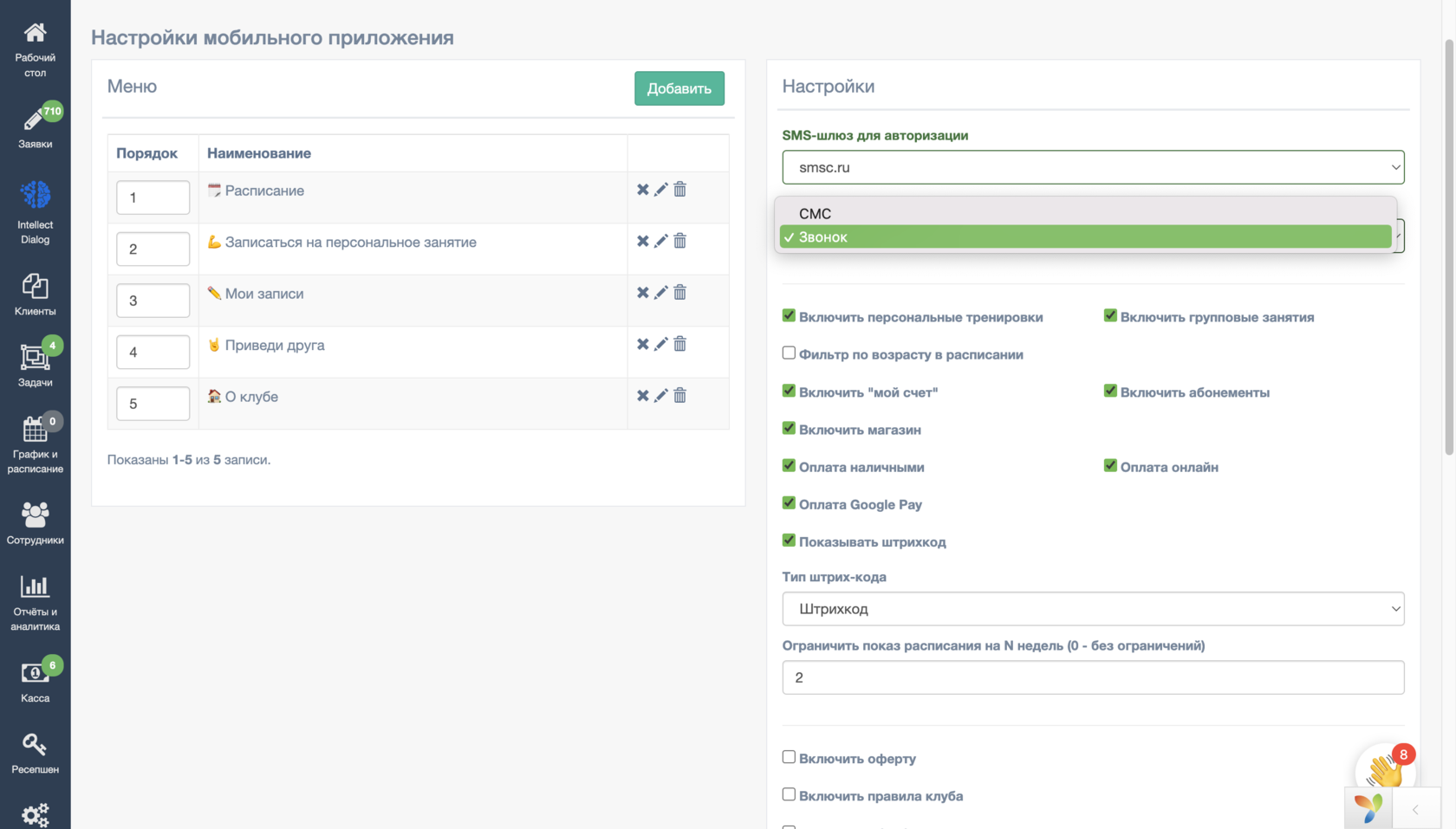Viewport: 1456px width, 829px height.
Task: Toggle Показывать штрихкод checkbox
Action: click(x=789, y=540)
